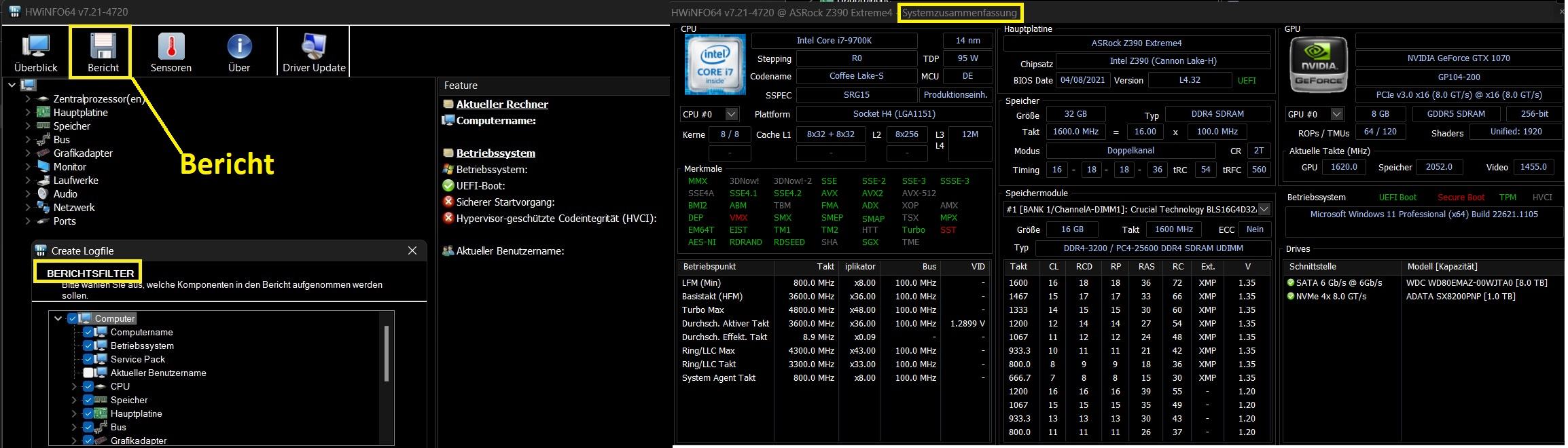Click HWiNFO icon in Create Logfile title

[41, 250]
